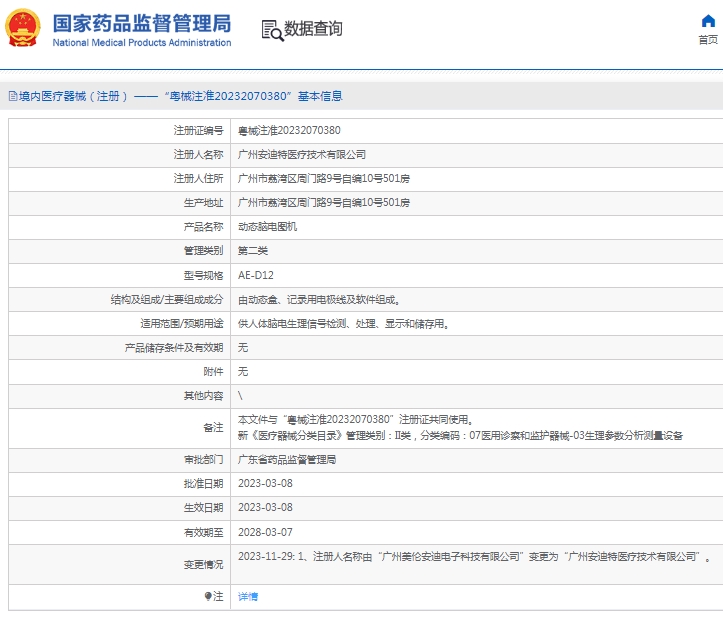Click the national emblem logo

point(22,28)
